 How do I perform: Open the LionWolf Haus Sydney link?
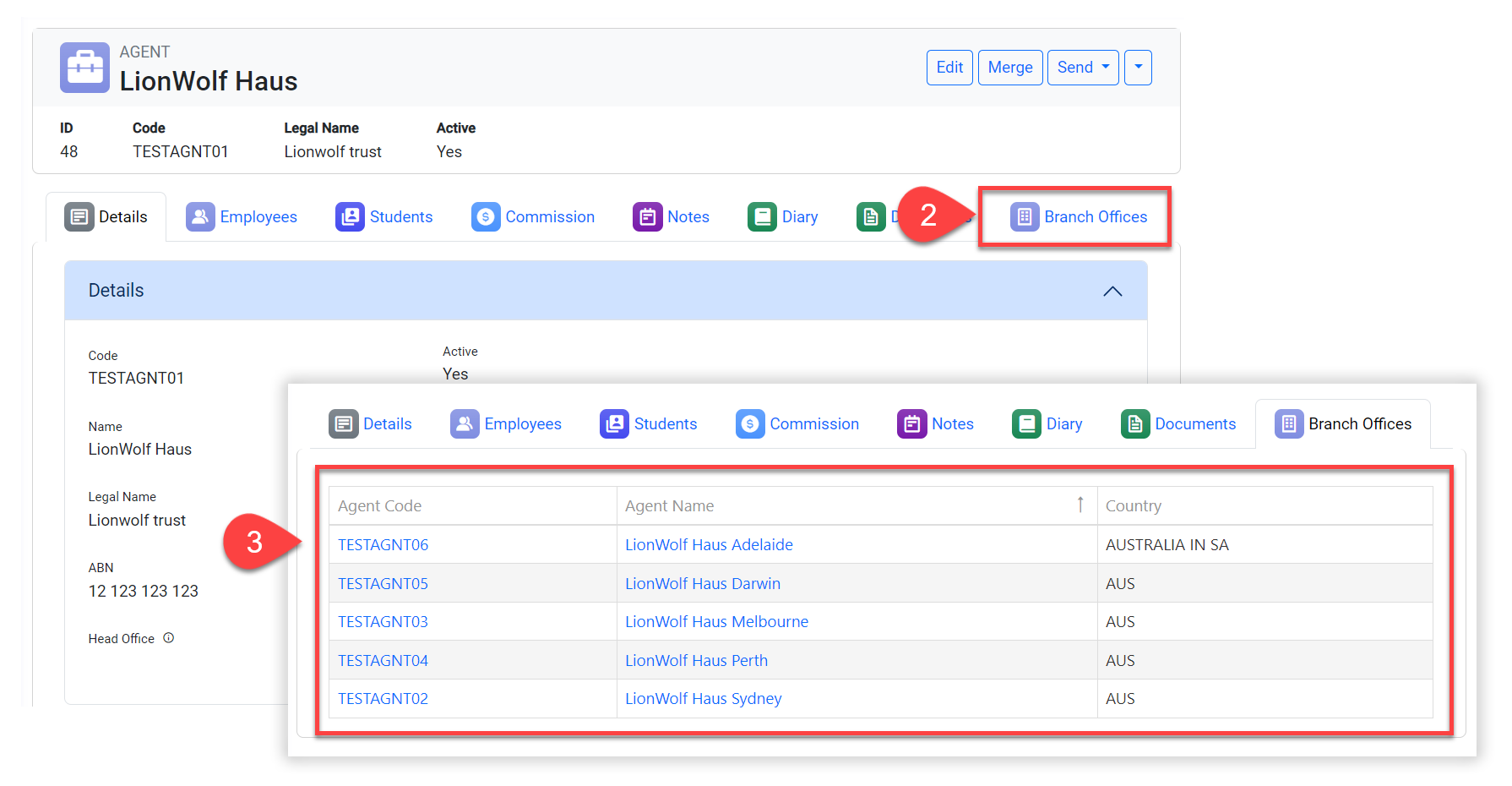(703, 699)
